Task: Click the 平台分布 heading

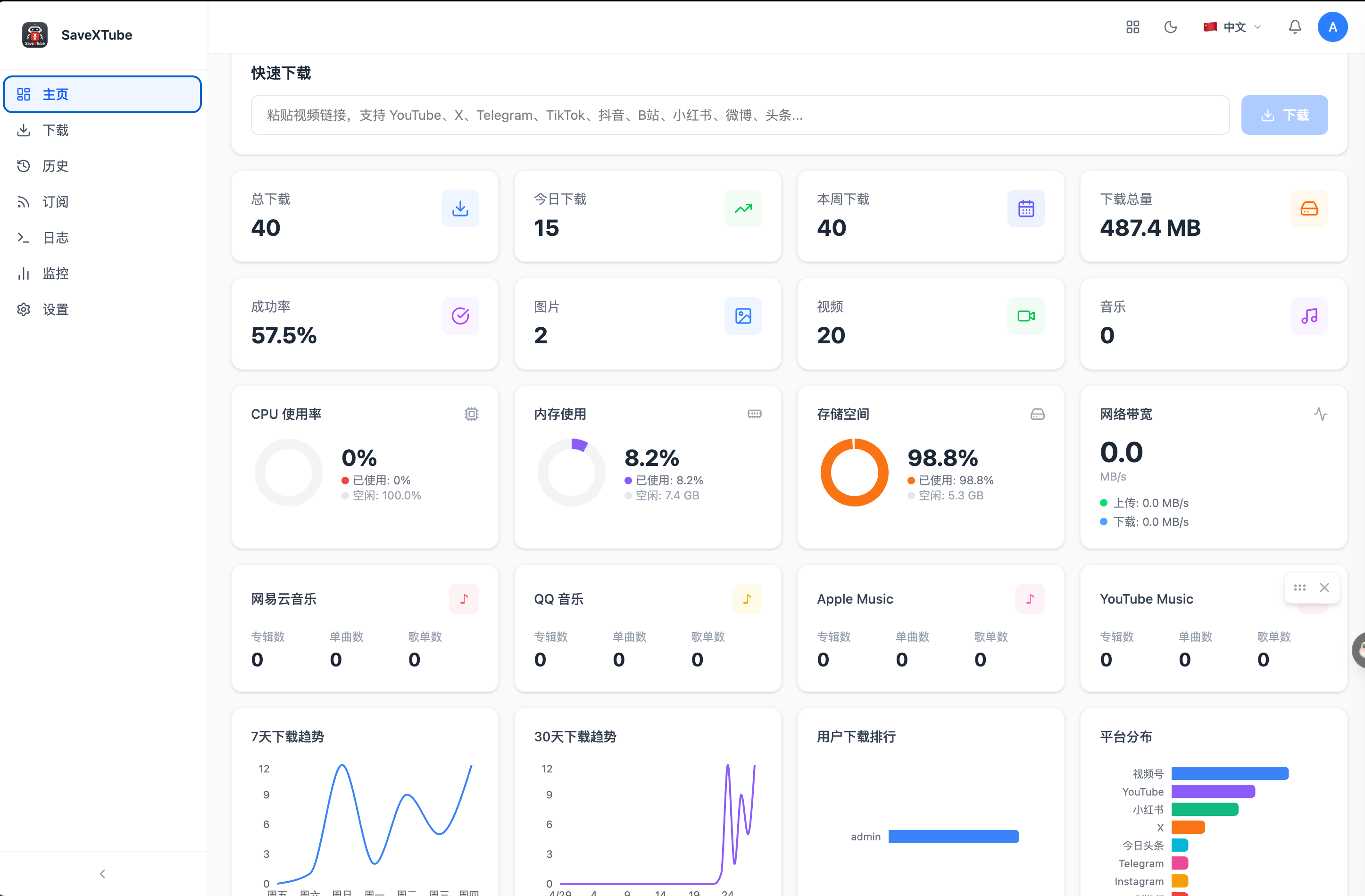Action: [1126, 737]
